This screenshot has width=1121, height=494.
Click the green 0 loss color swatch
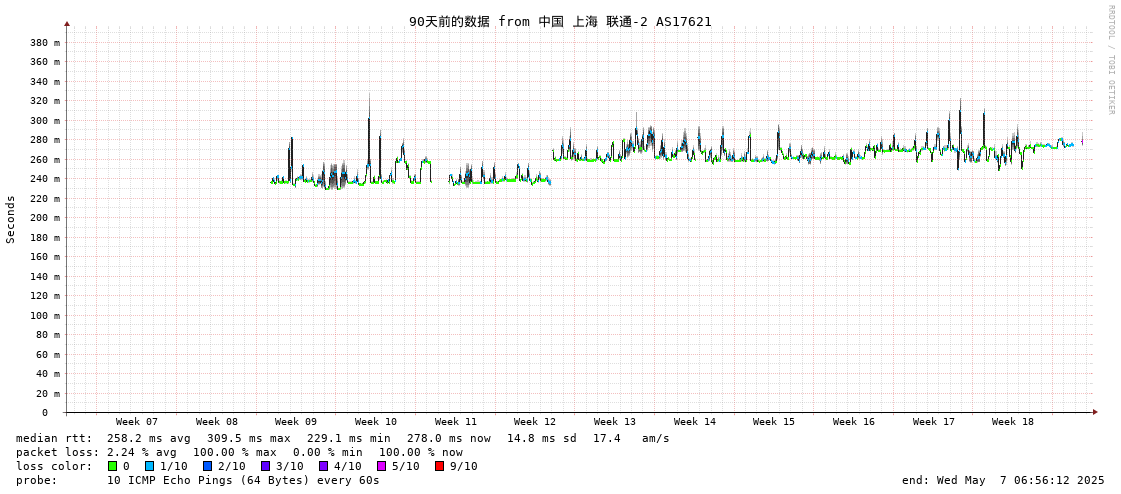(112, 466)
